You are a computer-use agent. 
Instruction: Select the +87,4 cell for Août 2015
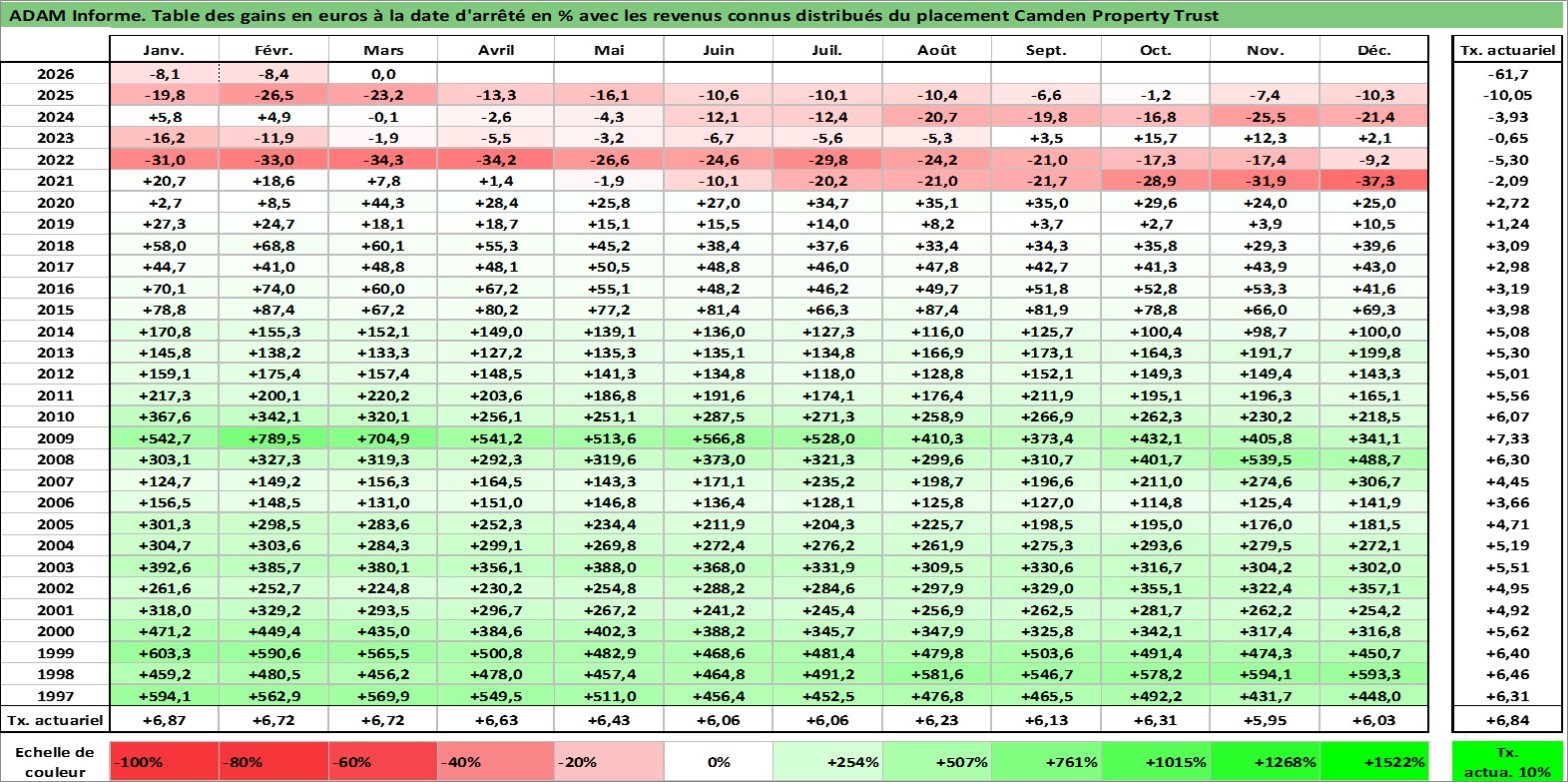click(937, 310)
